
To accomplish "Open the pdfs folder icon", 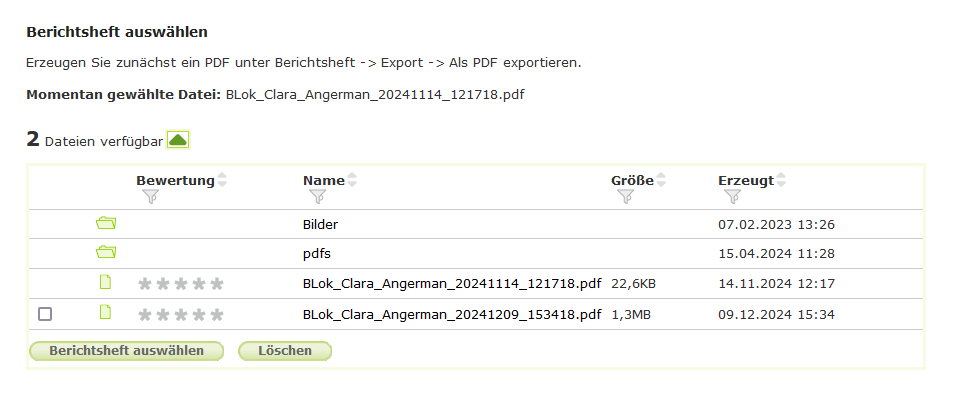I will (x=106, y=253).
